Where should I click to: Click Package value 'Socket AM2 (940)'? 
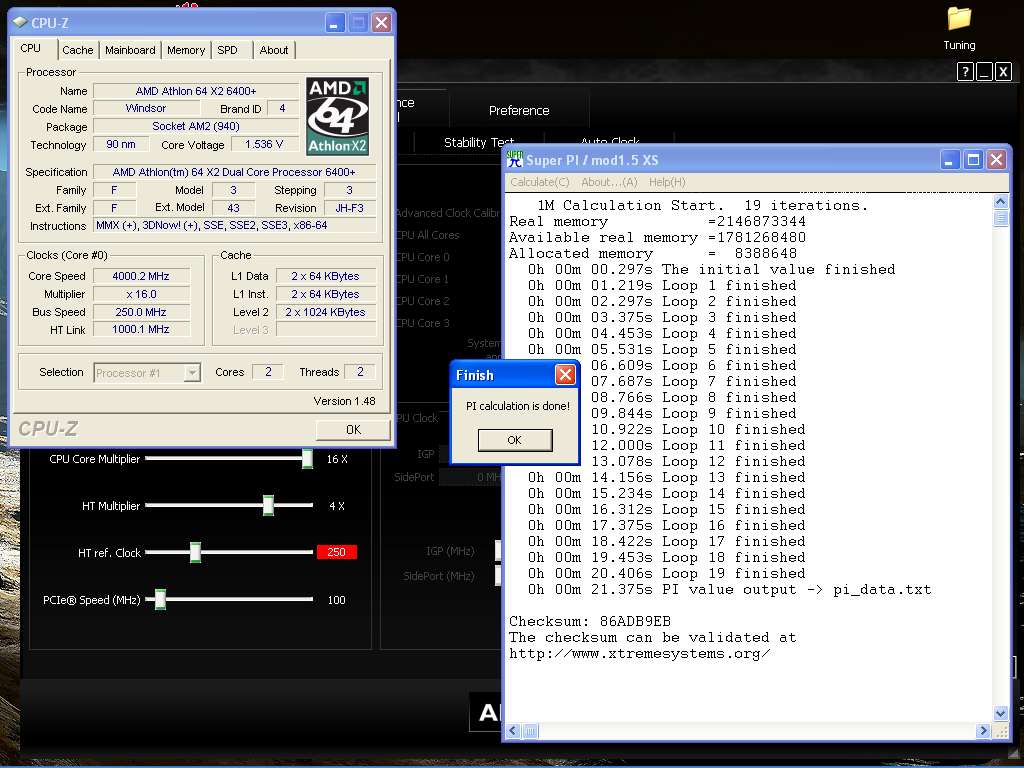tap(196, 126)
